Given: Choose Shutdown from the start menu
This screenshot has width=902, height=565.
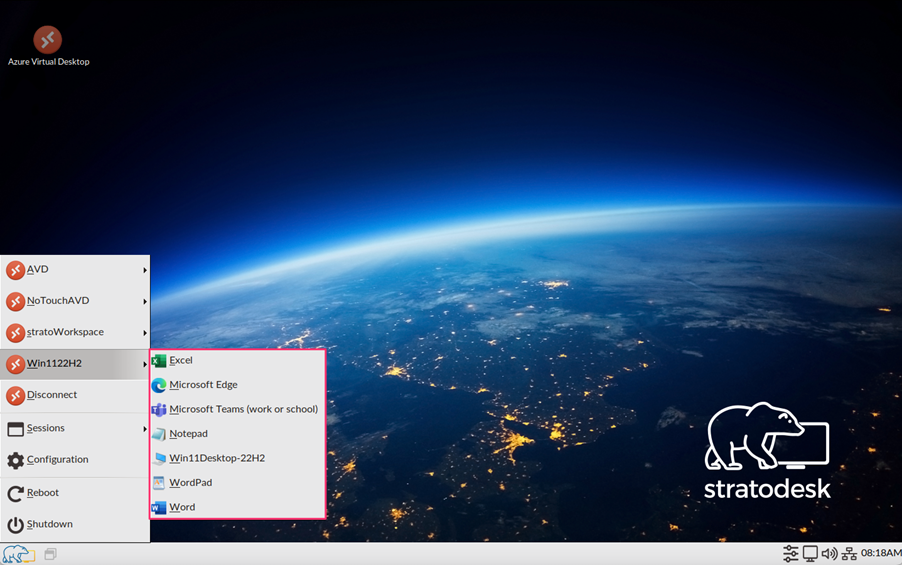Looking at the screenshot, I should (75, 525).
